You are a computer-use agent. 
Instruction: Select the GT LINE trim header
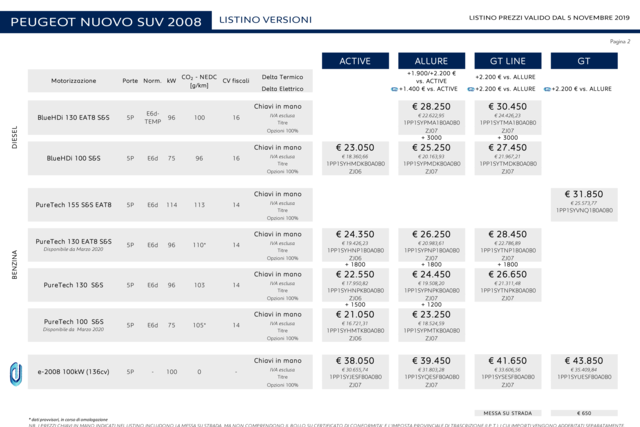508,61
